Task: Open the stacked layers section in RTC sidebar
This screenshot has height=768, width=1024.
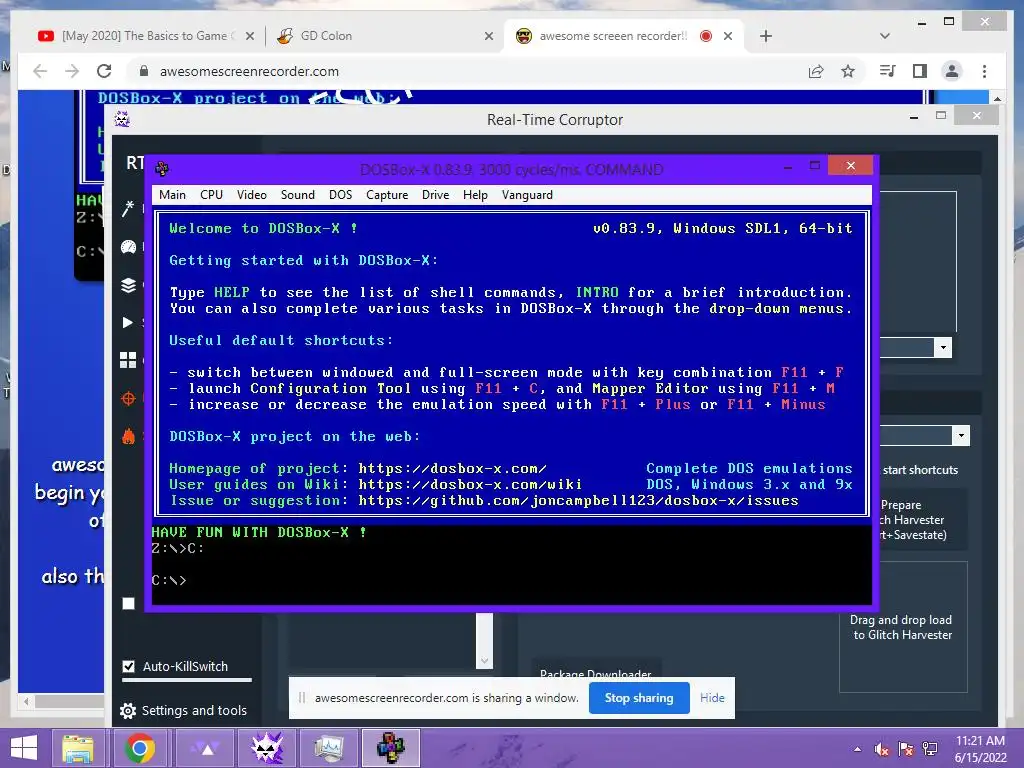Action: (128, 285)
